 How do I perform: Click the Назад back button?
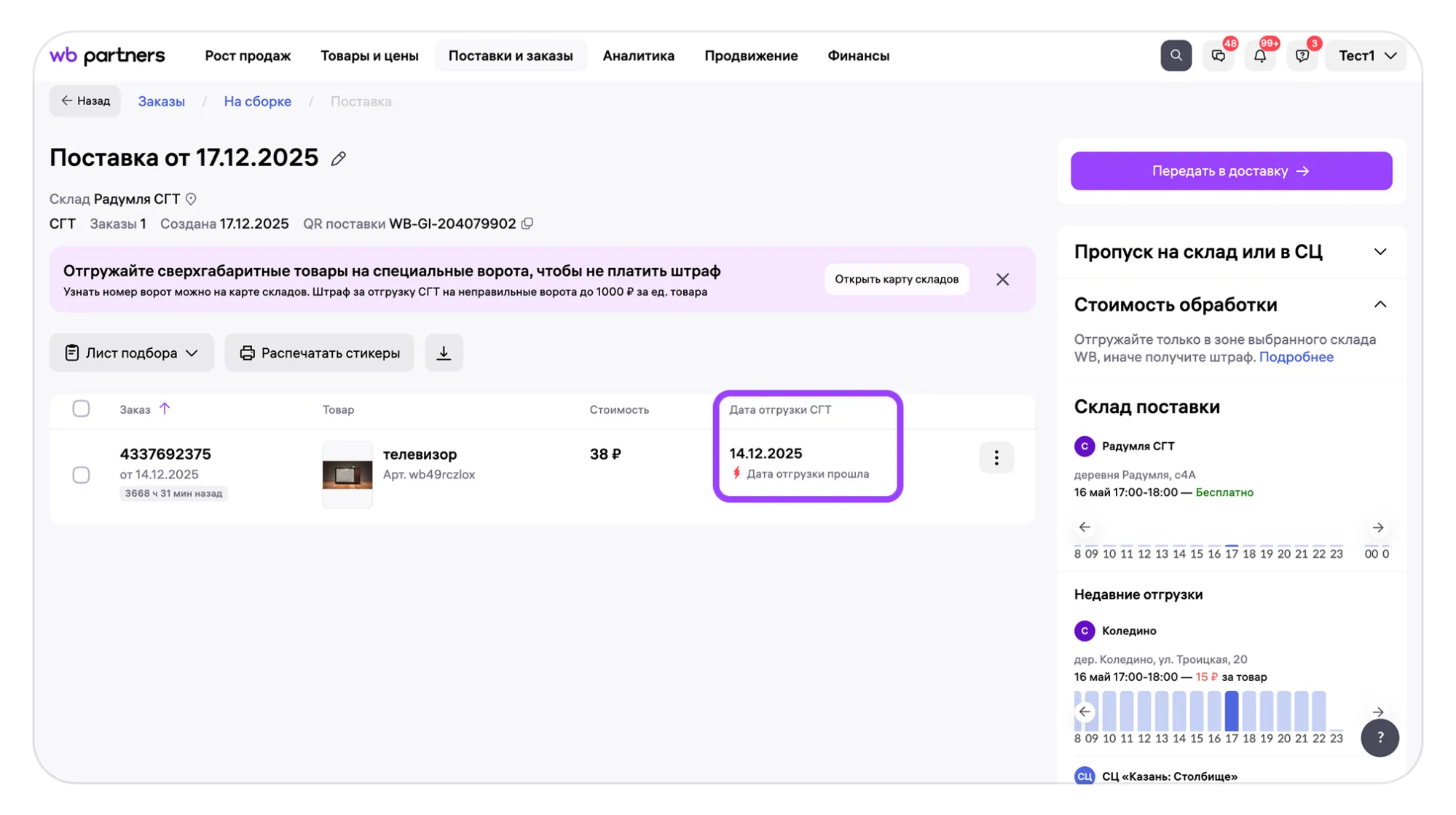85,101
